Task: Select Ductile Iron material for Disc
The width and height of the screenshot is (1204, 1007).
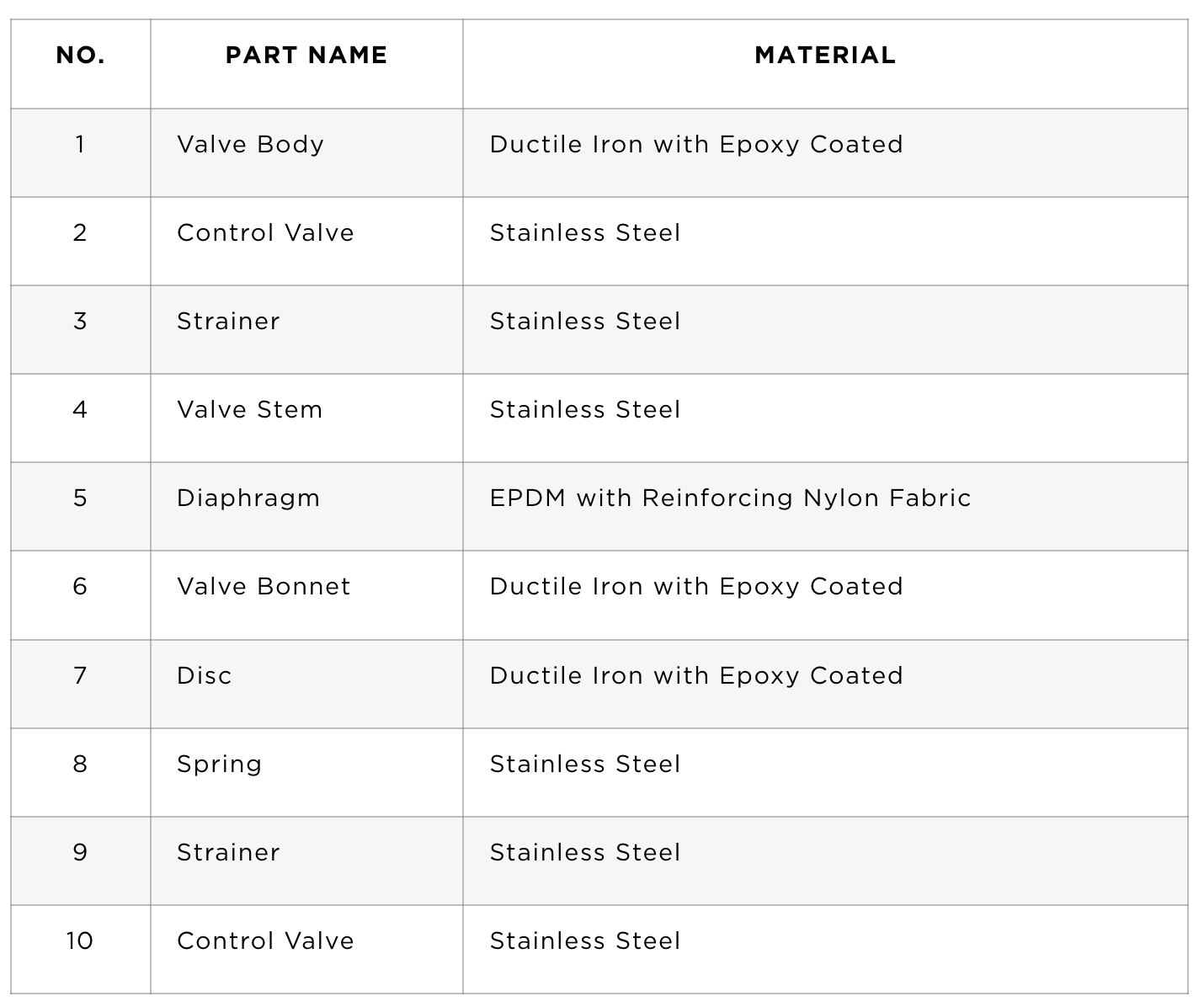Action: 696,676
